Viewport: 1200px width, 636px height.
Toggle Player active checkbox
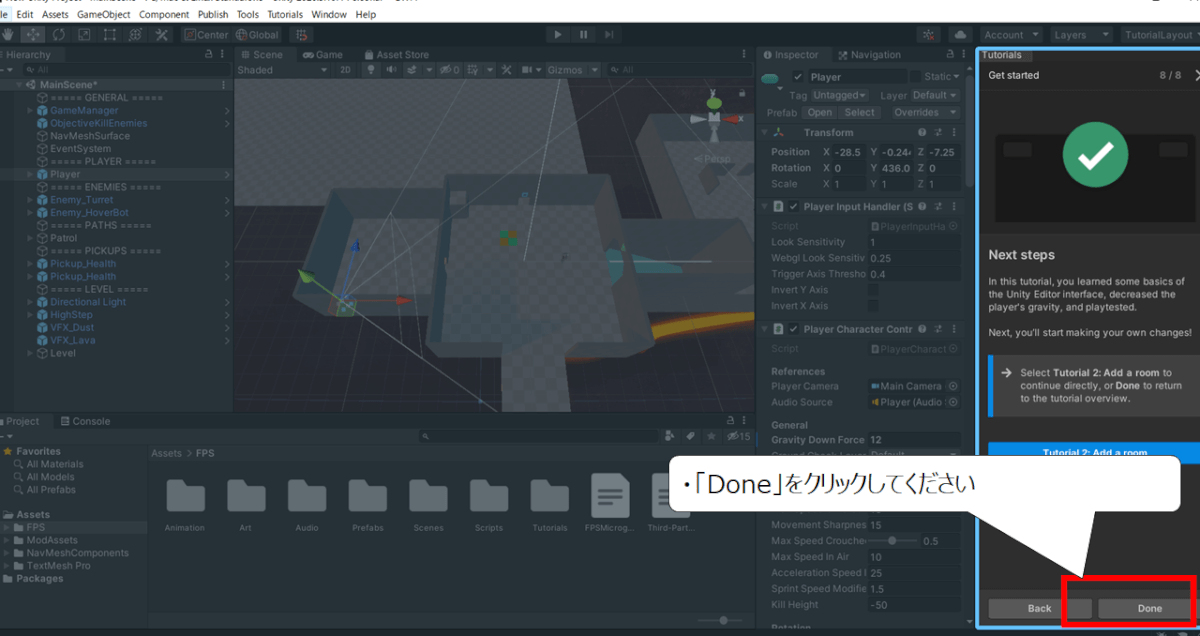coord(798,77)
